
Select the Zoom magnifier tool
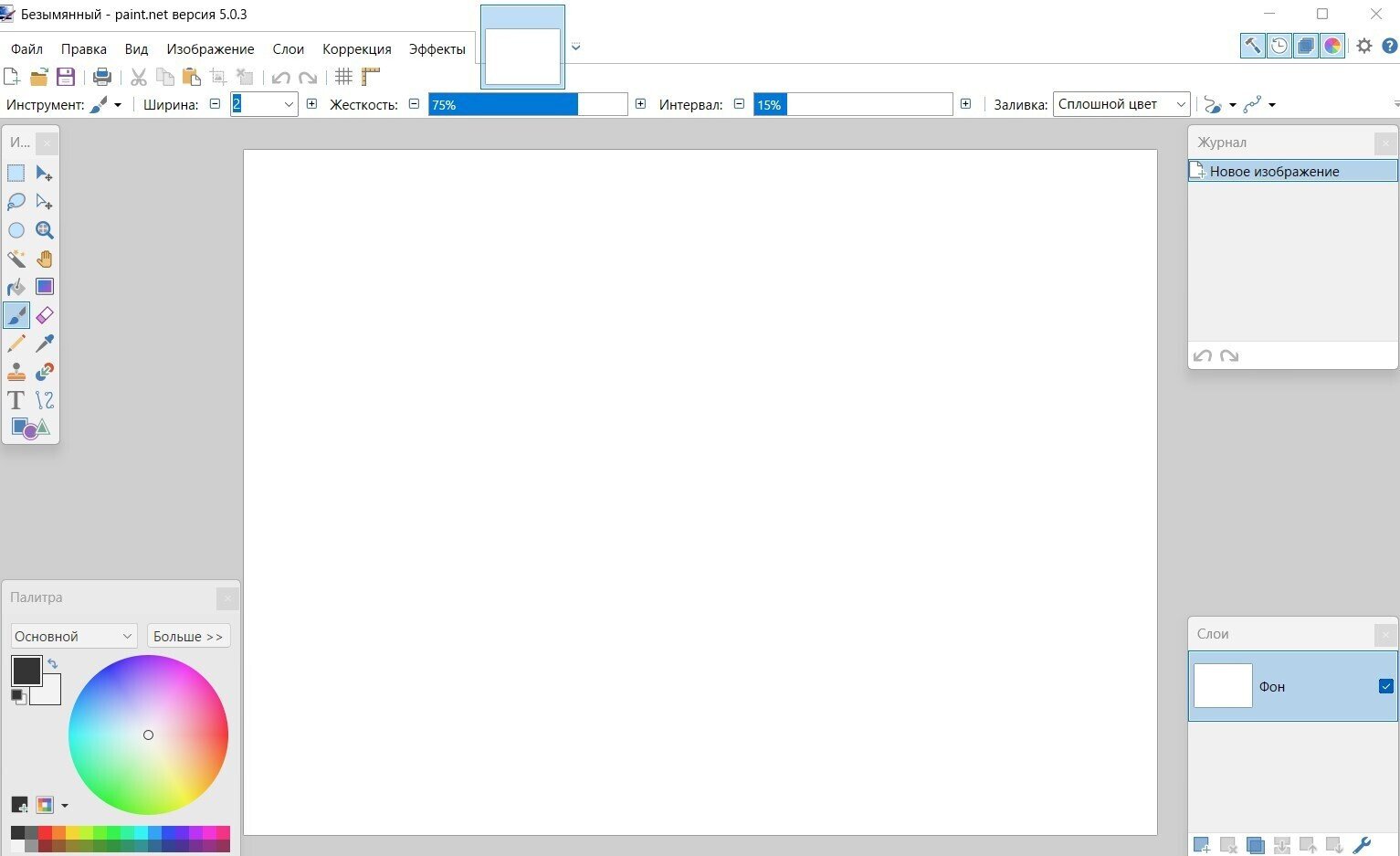click(44, 230)
